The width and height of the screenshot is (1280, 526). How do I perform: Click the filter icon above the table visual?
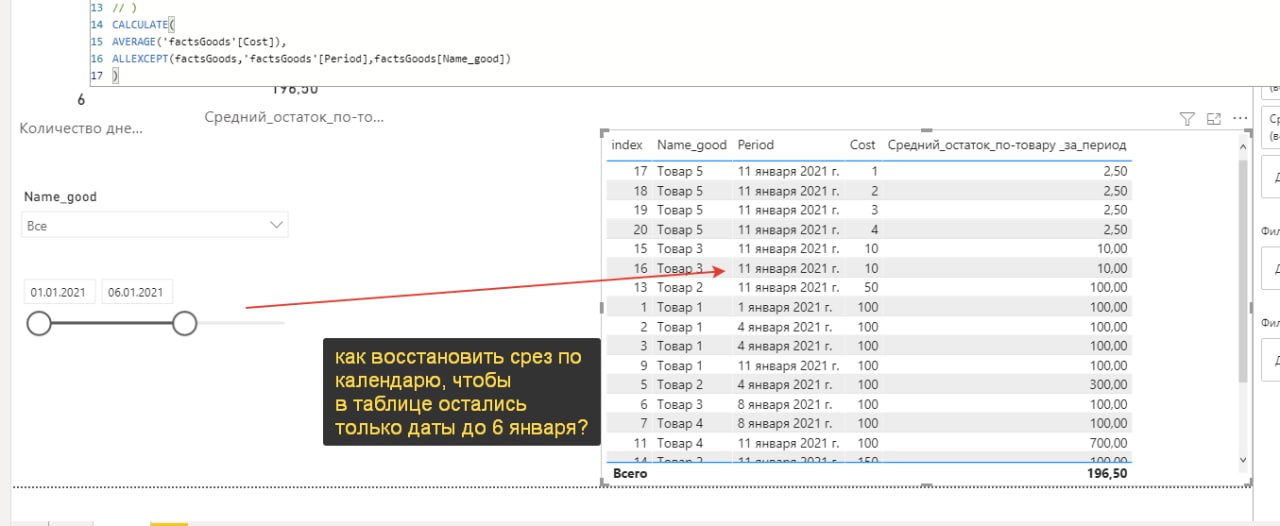(x=1187, y=119)
